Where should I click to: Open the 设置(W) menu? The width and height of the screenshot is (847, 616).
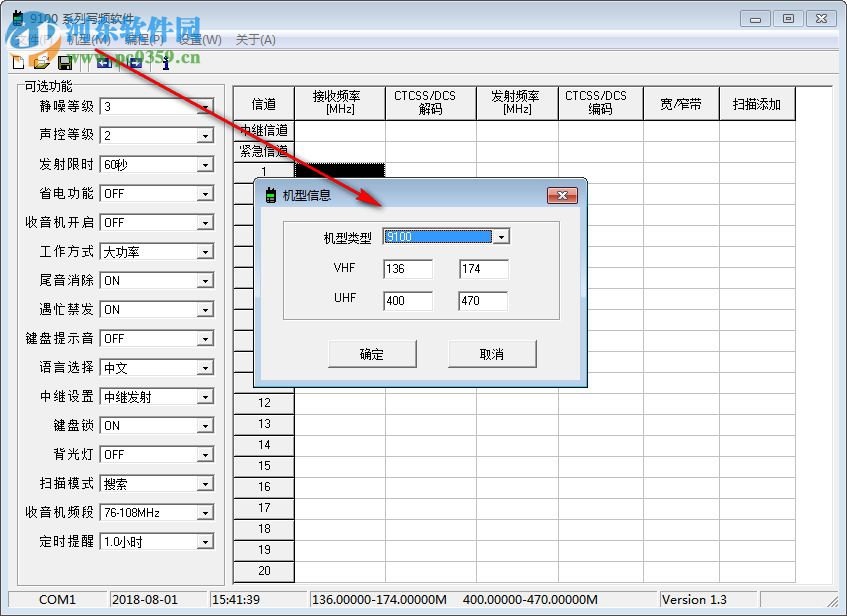pyautogui.click(x=200, y=39)
